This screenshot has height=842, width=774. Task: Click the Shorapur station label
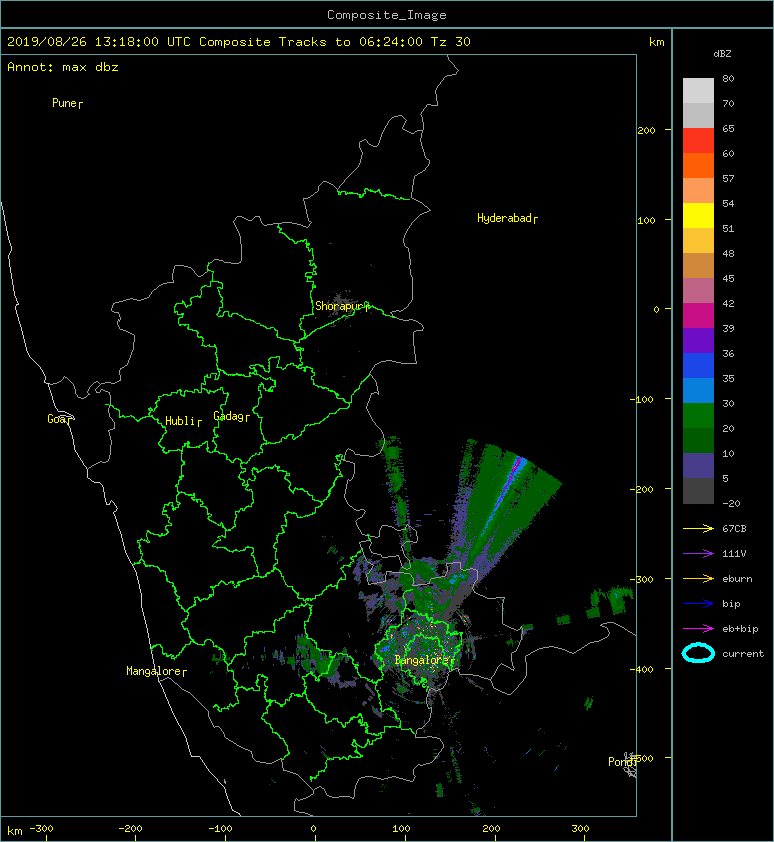click(340, 306)
